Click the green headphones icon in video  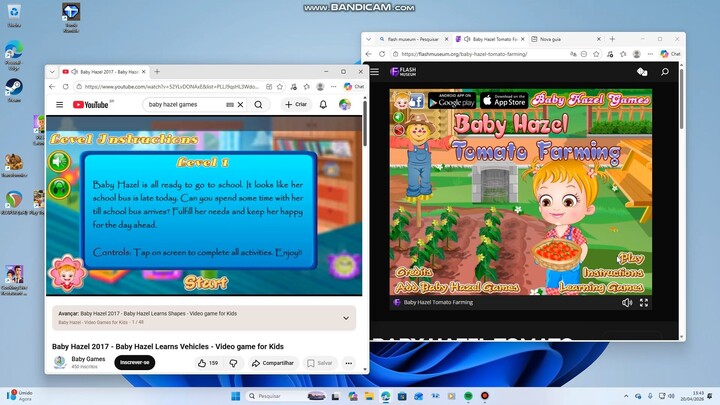[x=59, y=188]
